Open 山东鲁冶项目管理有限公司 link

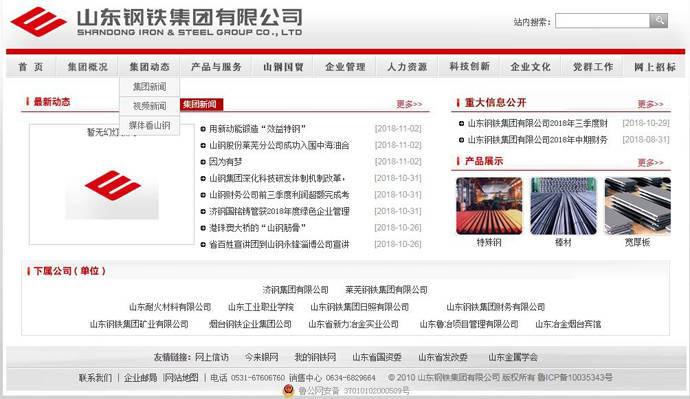tap(469, 324)
